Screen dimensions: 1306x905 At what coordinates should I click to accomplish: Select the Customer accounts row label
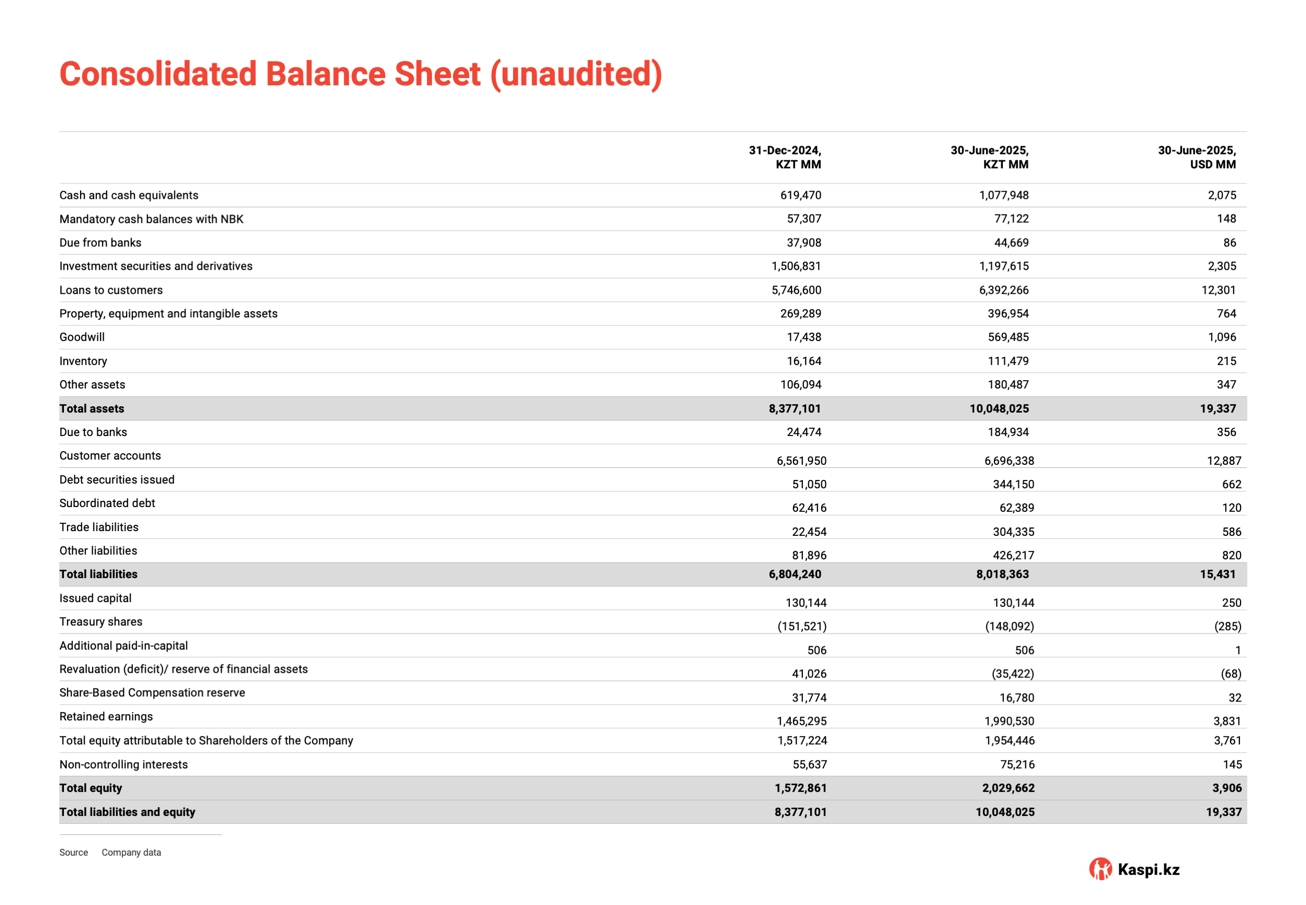pyautogui.click(x=110, y=456)
